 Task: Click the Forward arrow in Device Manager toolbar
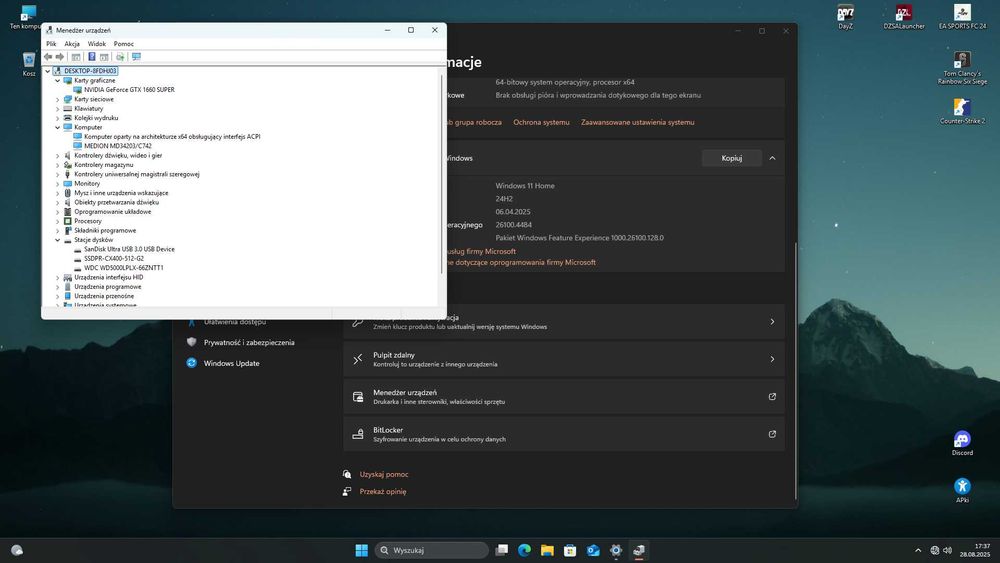(60, 57)
